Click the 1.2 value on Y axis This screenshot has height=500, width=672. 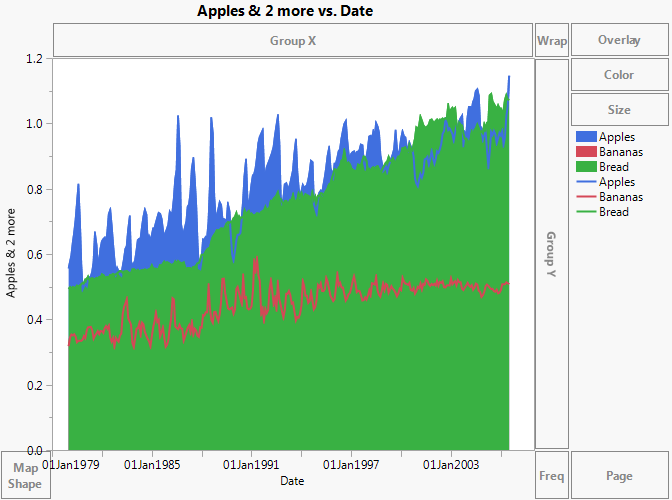click(x=34, y=59)
